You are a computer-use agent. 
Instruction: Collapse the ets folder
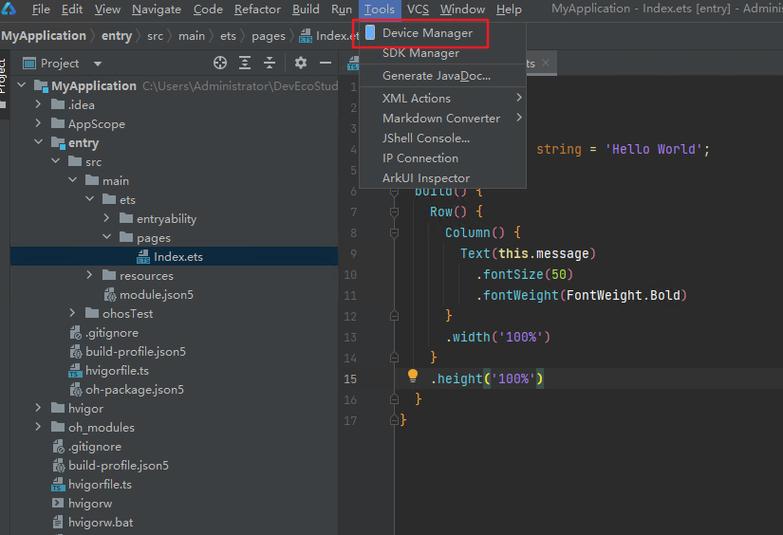tap(90, 199)
